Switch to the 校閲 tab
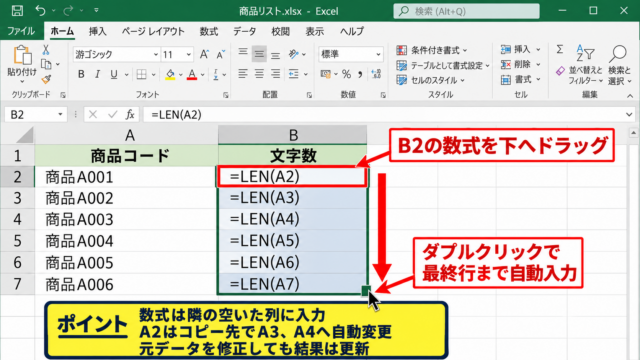This screenshot has width=640, height=360. 280,31
